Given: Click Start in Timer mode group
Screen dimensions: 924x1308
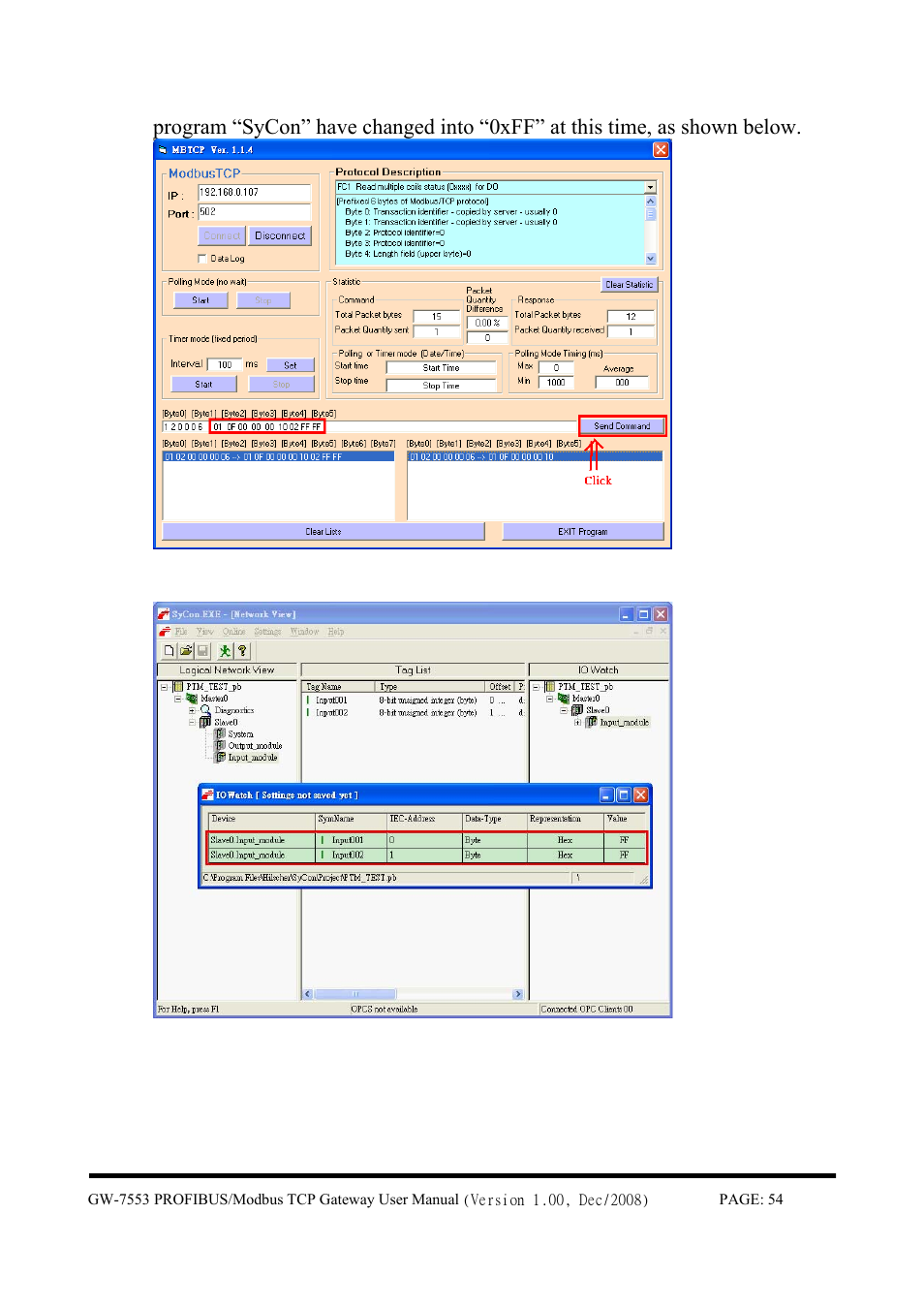Looking at the screenshot, I should coord(203,385).
